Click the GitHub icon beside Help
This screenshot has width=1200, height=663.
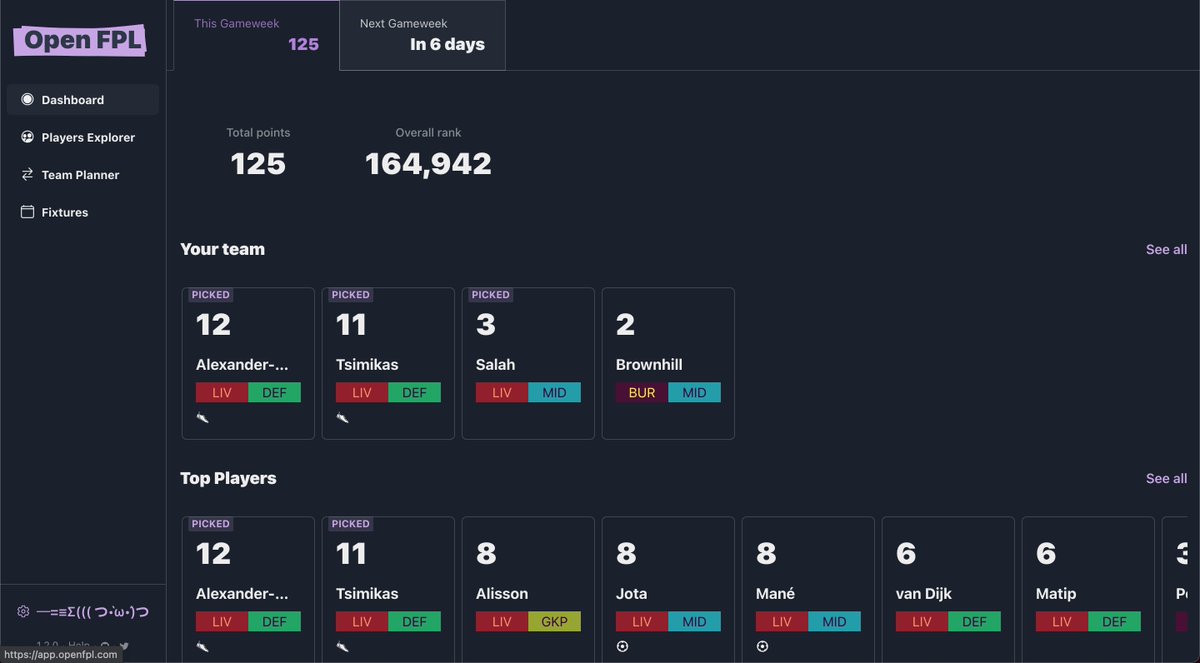tap(105, 644)
